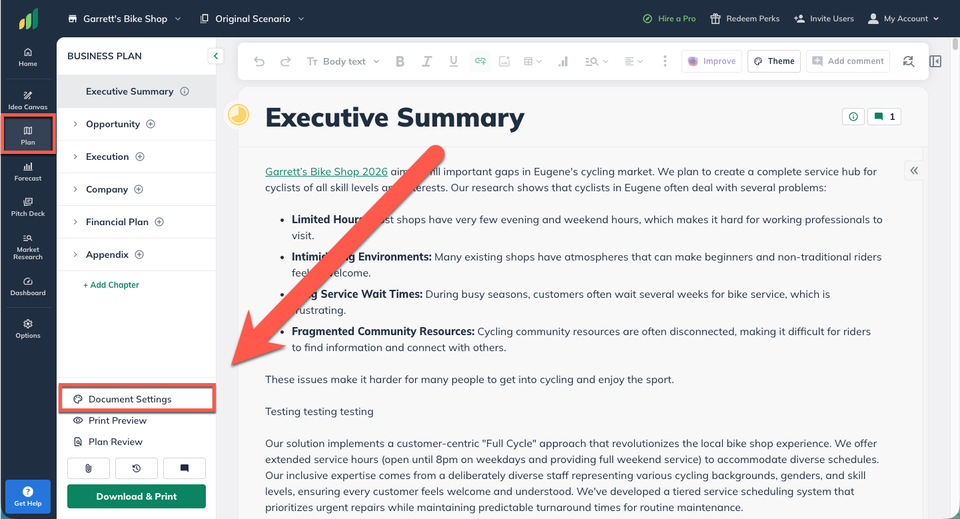
Task: Open the insert table dropdown
Action: [x=532, y=61]
